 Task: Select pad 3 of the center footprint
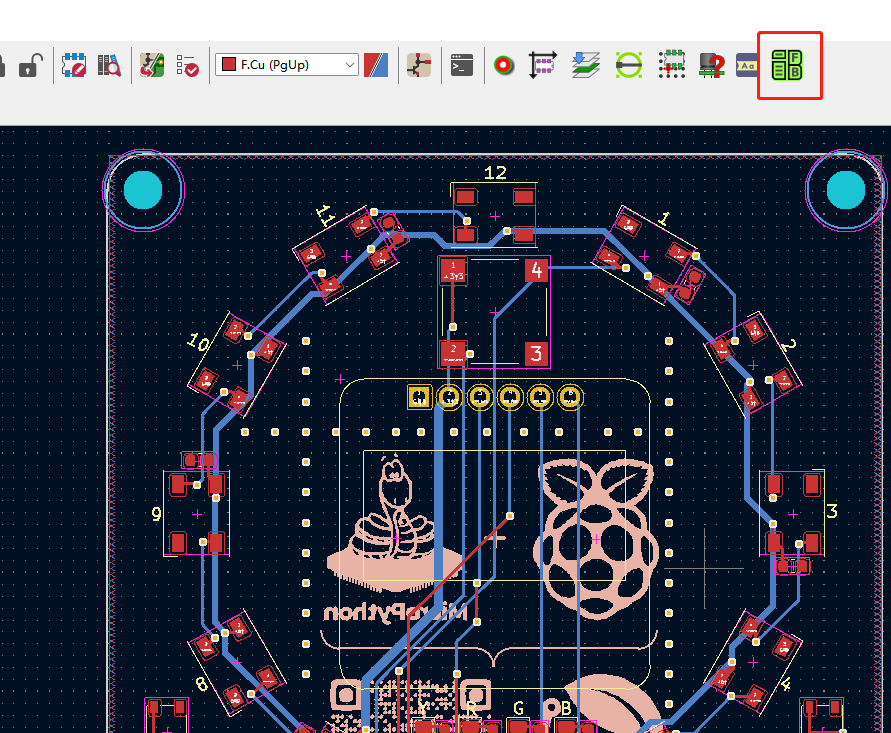(x=536, y=353)
